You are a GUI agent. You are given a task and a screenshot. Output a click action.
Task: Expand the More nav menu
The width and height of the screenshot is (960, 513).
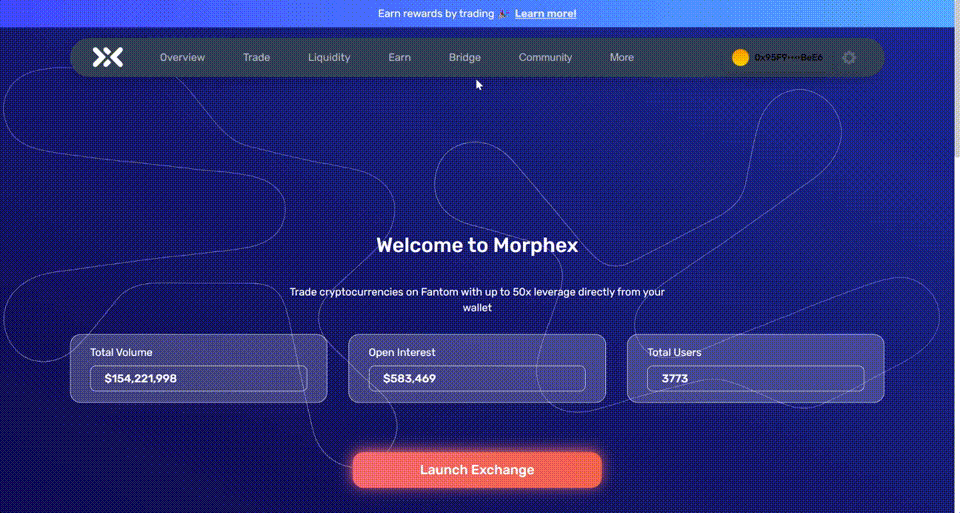coord(621,58)
